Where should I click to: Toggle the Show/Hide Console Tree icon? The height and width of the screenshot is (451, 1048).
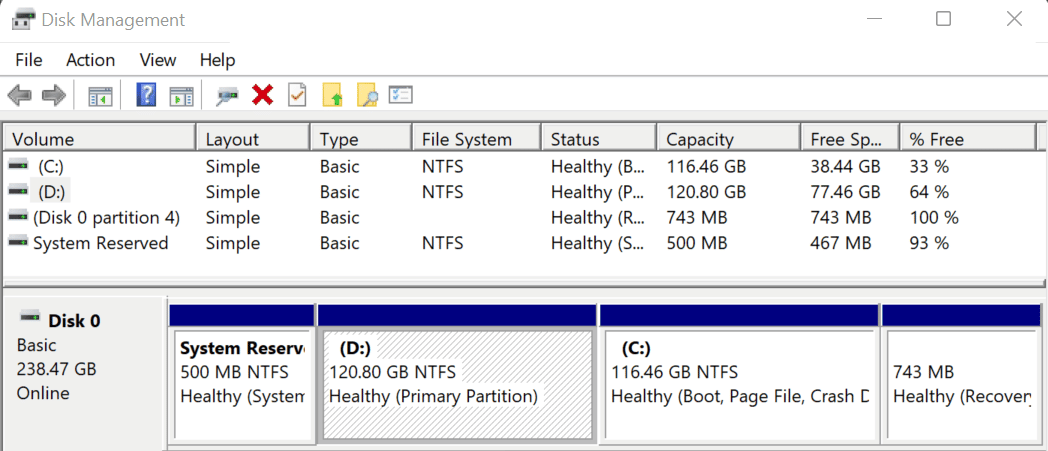101,96
